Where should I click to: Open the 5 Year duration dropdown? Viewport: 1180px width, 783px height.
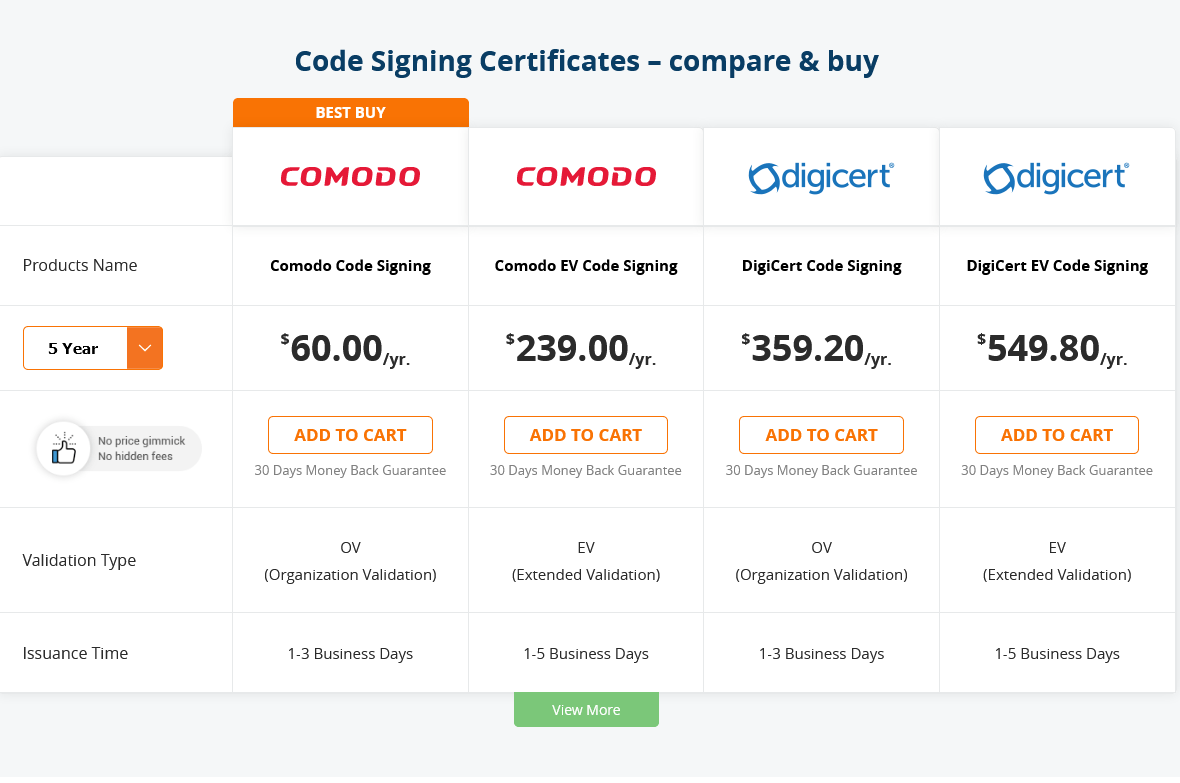pos(75,348)
